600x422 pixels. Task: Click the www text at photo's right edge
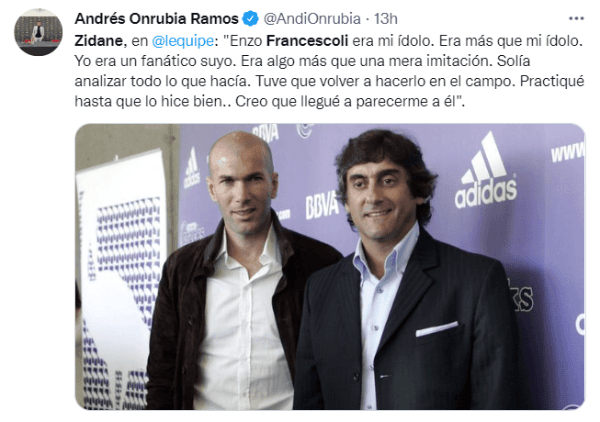pyautogui.click(x=567, y=151)
